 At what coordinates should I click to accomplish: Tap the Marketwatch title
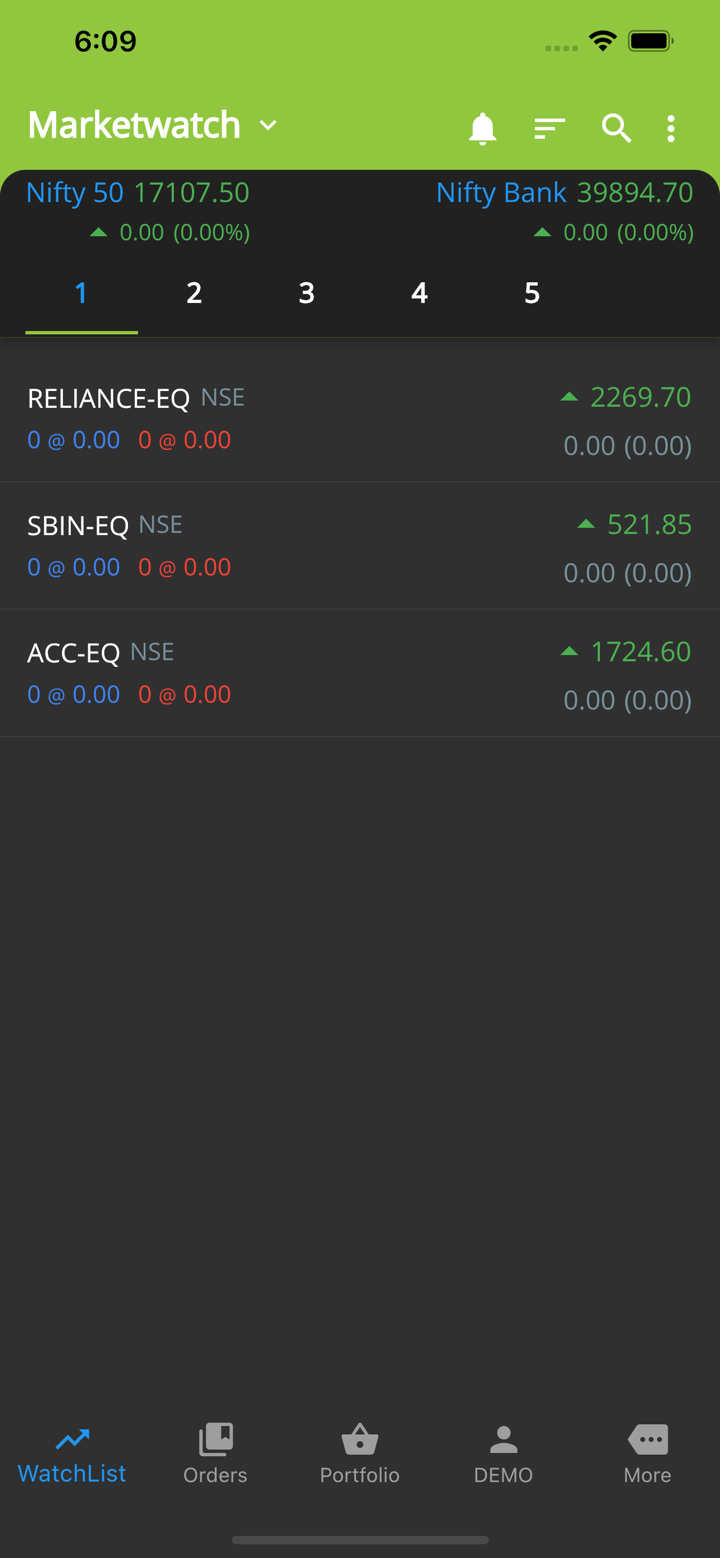134,125
